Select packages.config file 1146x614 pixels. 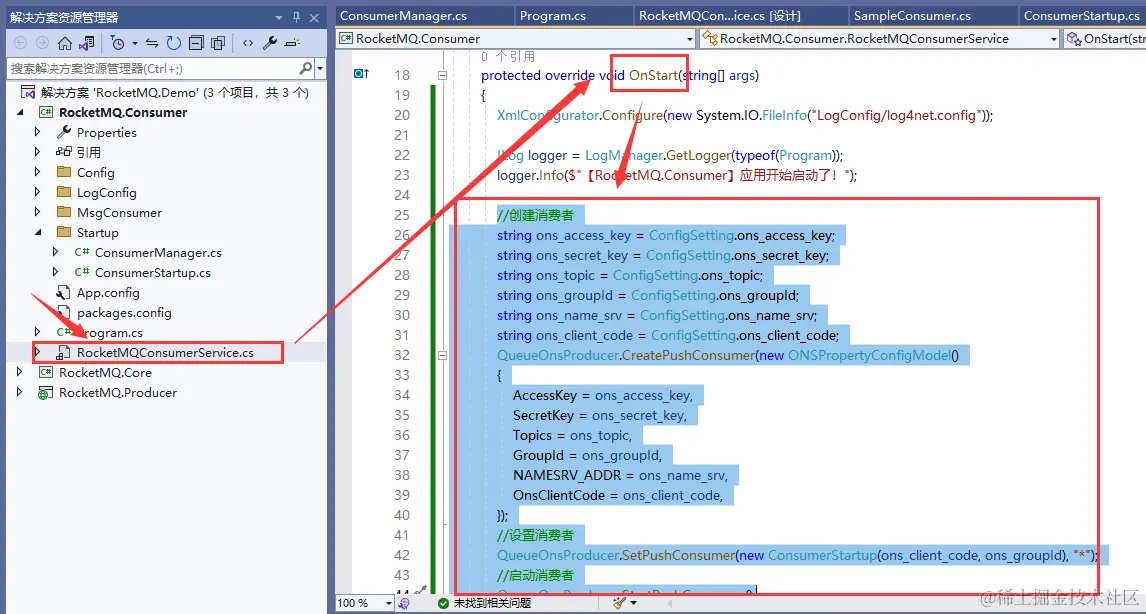(x=124, y=313)
